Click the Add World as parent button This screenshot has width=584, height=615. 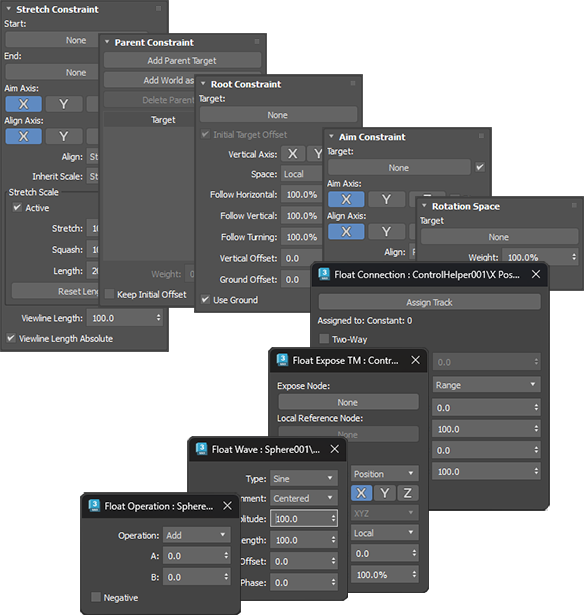click(149, 80)
